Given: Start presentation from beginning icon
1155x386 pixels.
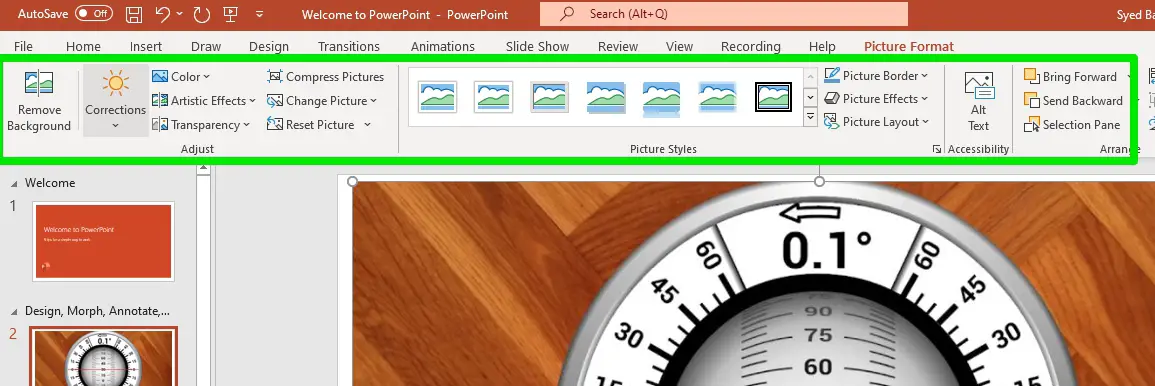Looking at the screenshot, I should [231, 14].
